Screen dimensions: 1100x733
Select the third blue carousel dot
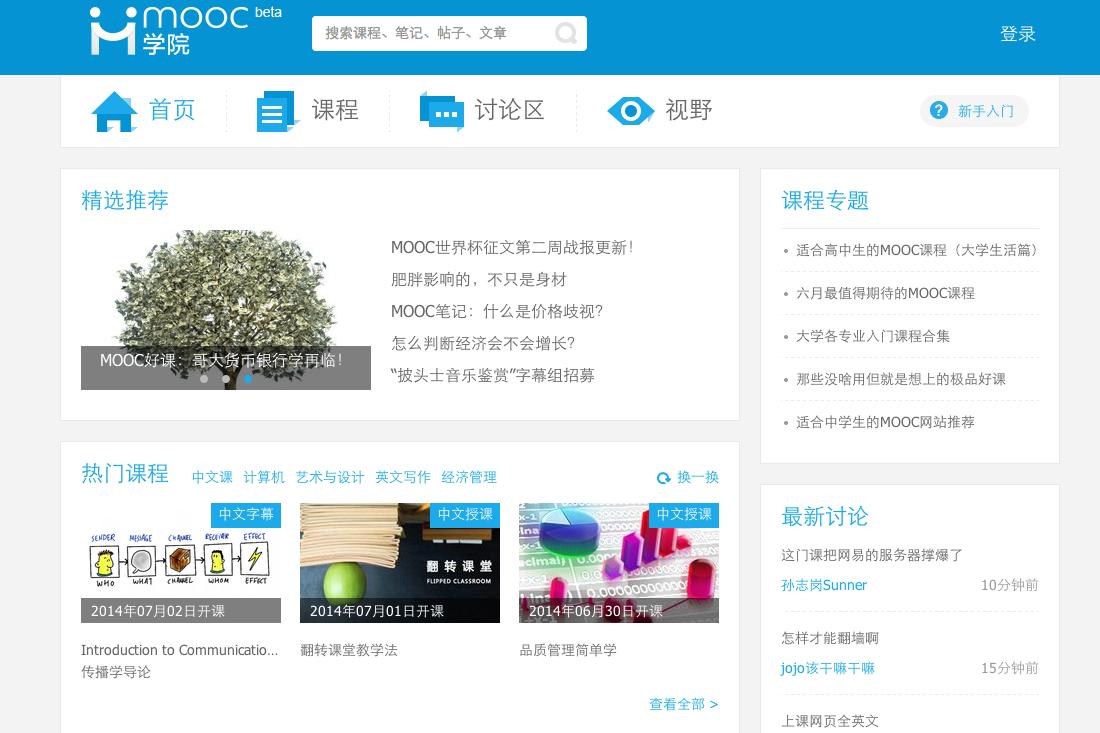[248, 379]
